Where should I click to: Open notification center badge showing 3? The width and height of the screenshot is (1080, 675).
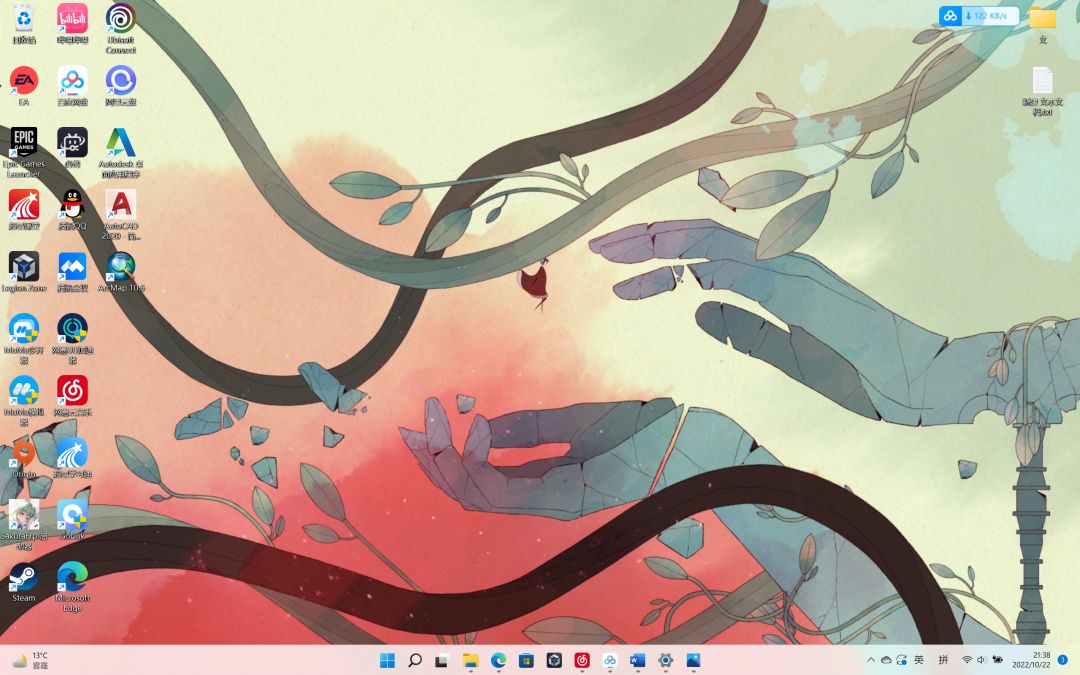(1063, 660)
